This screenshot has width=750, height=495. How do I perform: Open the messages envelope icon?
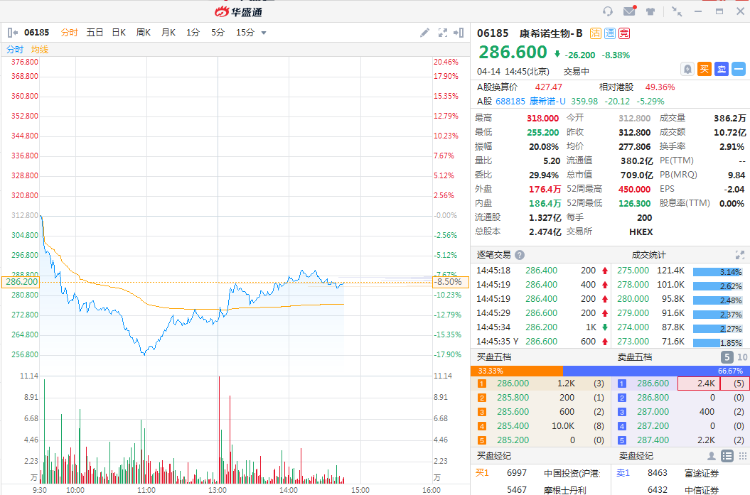629,11
